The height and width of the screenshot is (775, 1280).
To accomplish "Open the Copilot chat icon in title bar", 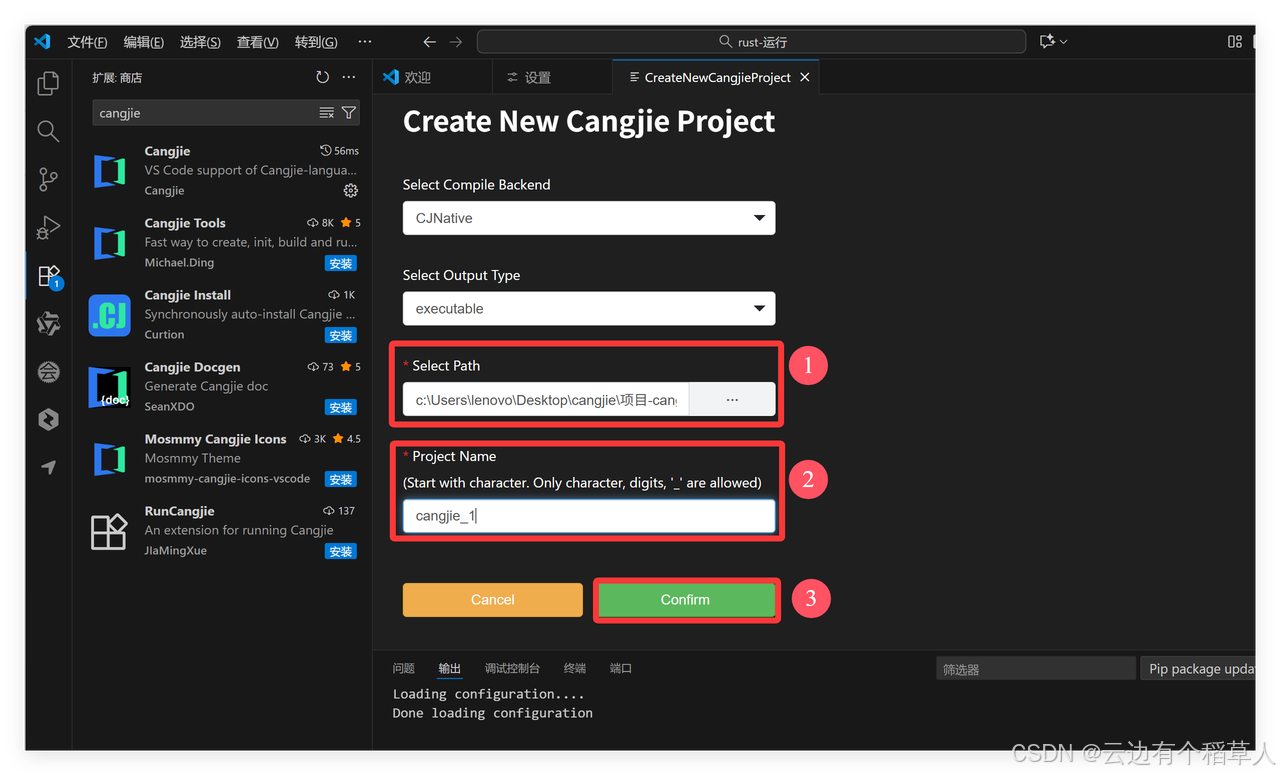I will coord(1047,41).
